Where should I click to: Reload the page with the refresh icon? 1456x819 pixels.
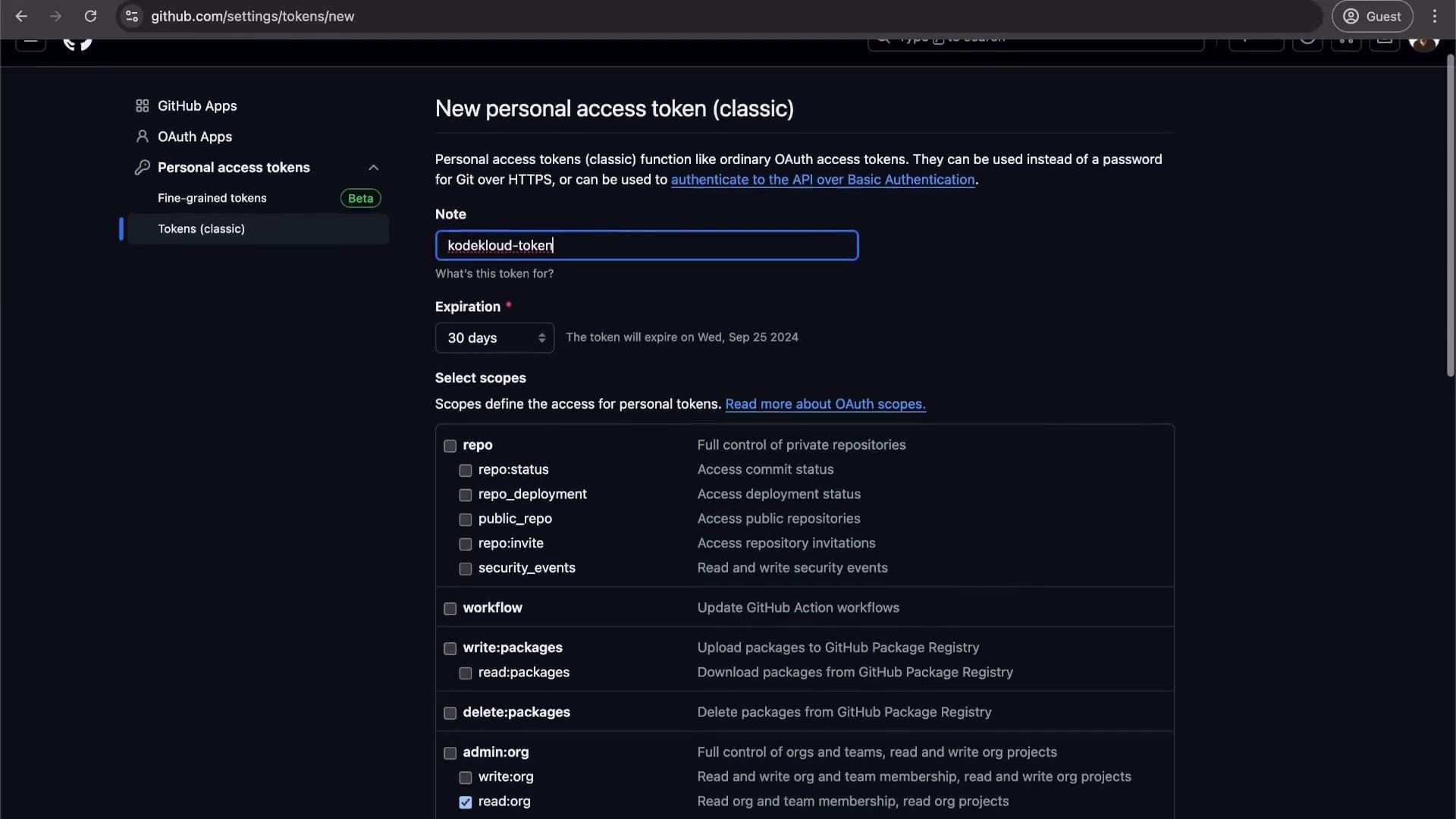click(x=90, y=16)
